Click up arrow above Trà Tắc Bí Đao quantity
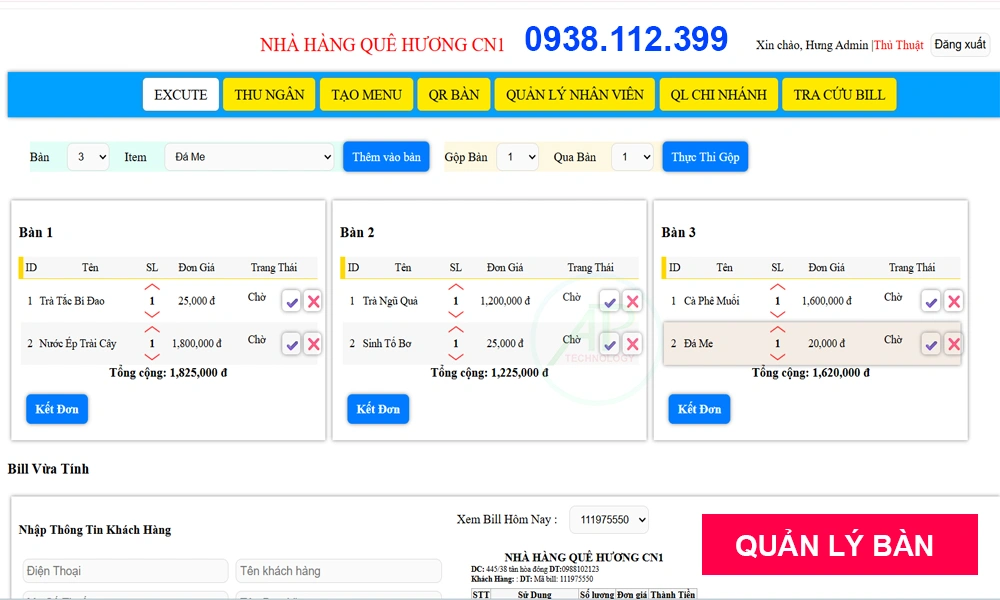The height and width of the screenshot is (600, 1000). (152, 285)
